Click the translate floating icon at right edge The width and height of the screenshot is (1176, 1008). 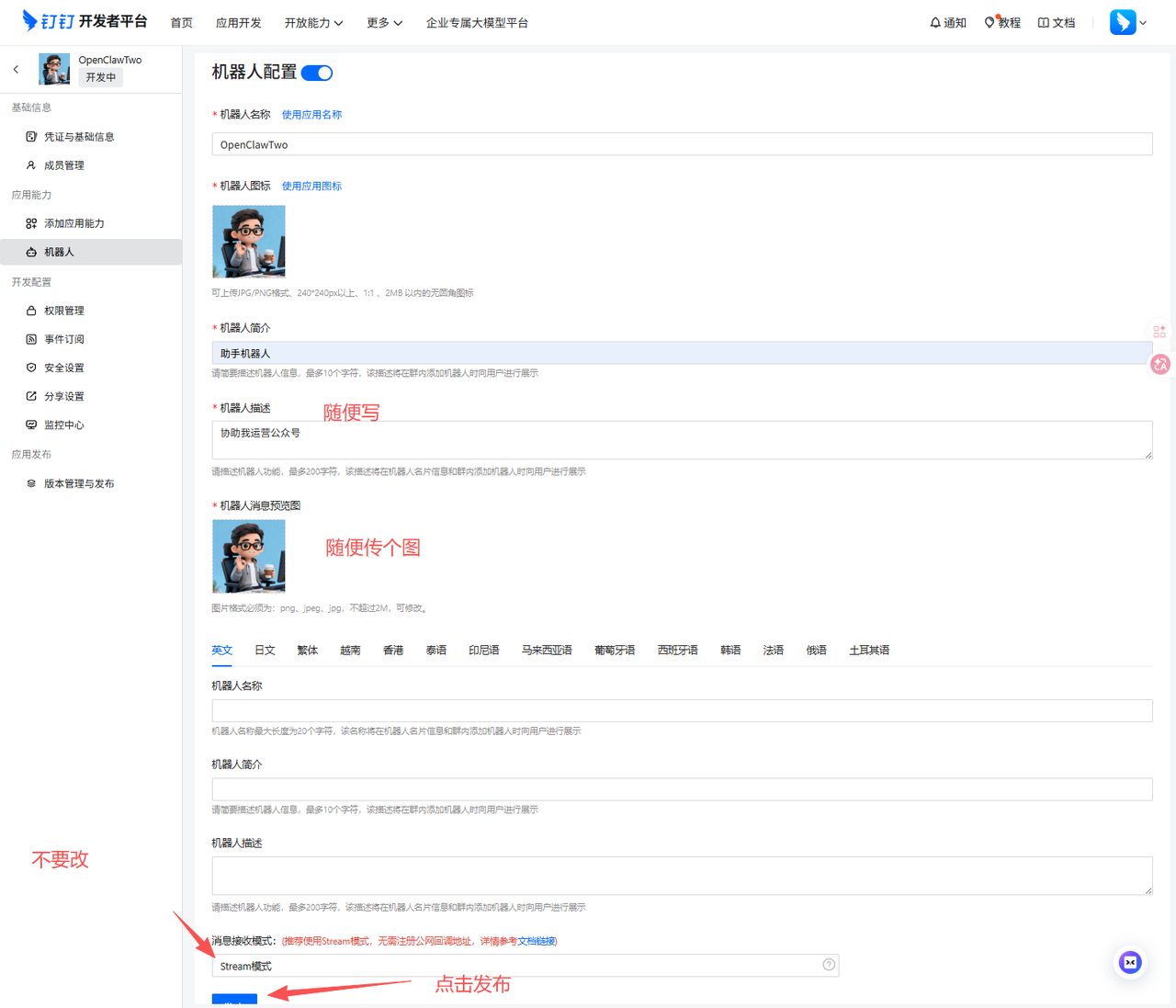pos(1160,365)
